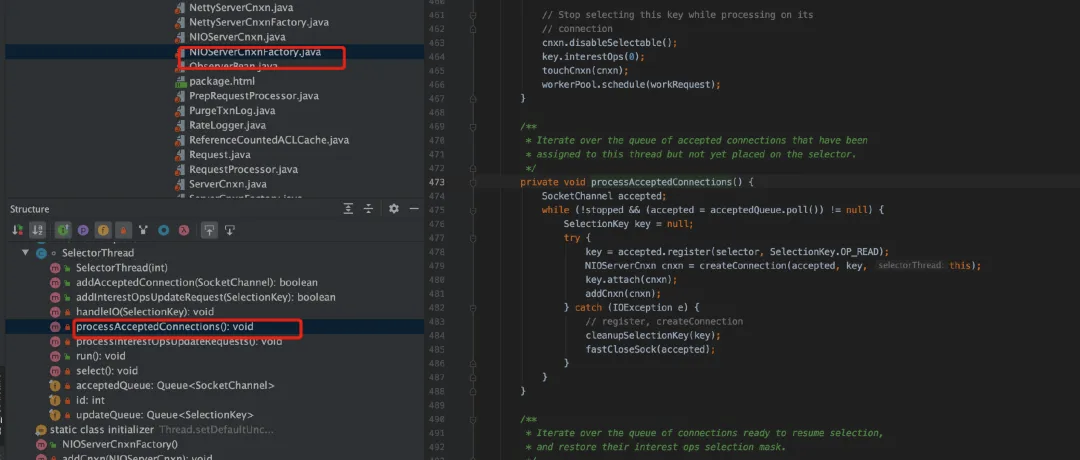Select SelectorThread(int) constructor in Structure
Viewport: 1080px width, 460px height.
click(121, 268)
